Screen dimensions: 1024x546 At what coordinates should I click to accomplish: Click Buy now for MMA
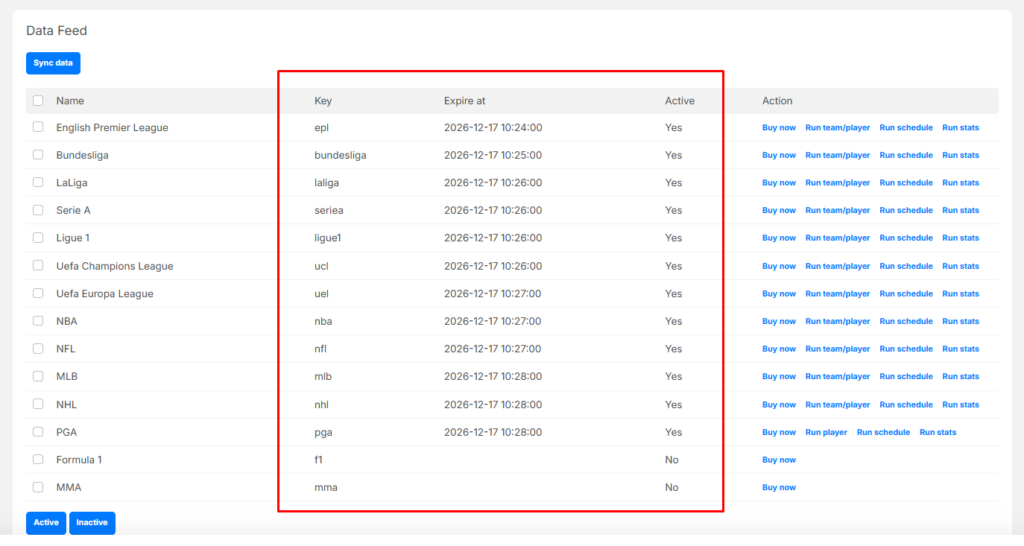pos(779,488)
